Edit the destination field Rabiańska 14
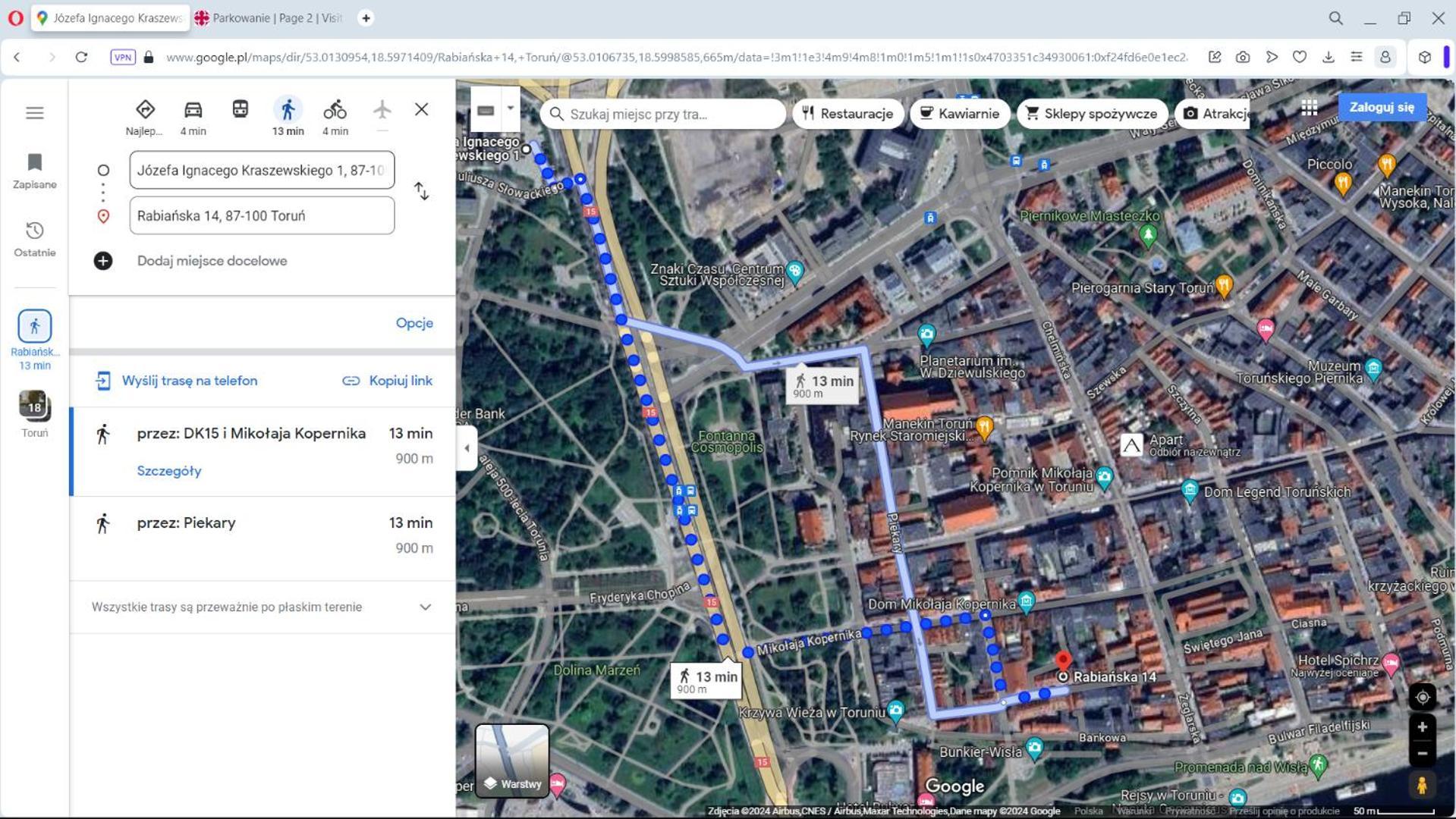 (262, 215)
